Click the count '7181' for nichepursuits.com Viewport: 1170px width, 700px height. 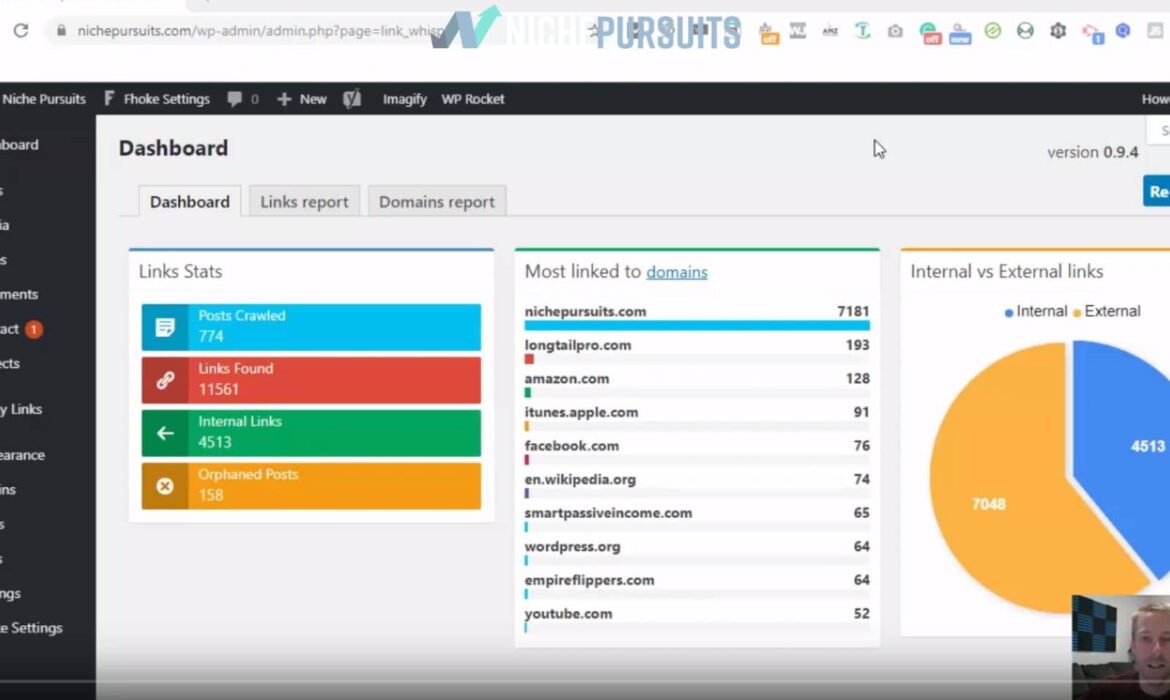point(853,311)
